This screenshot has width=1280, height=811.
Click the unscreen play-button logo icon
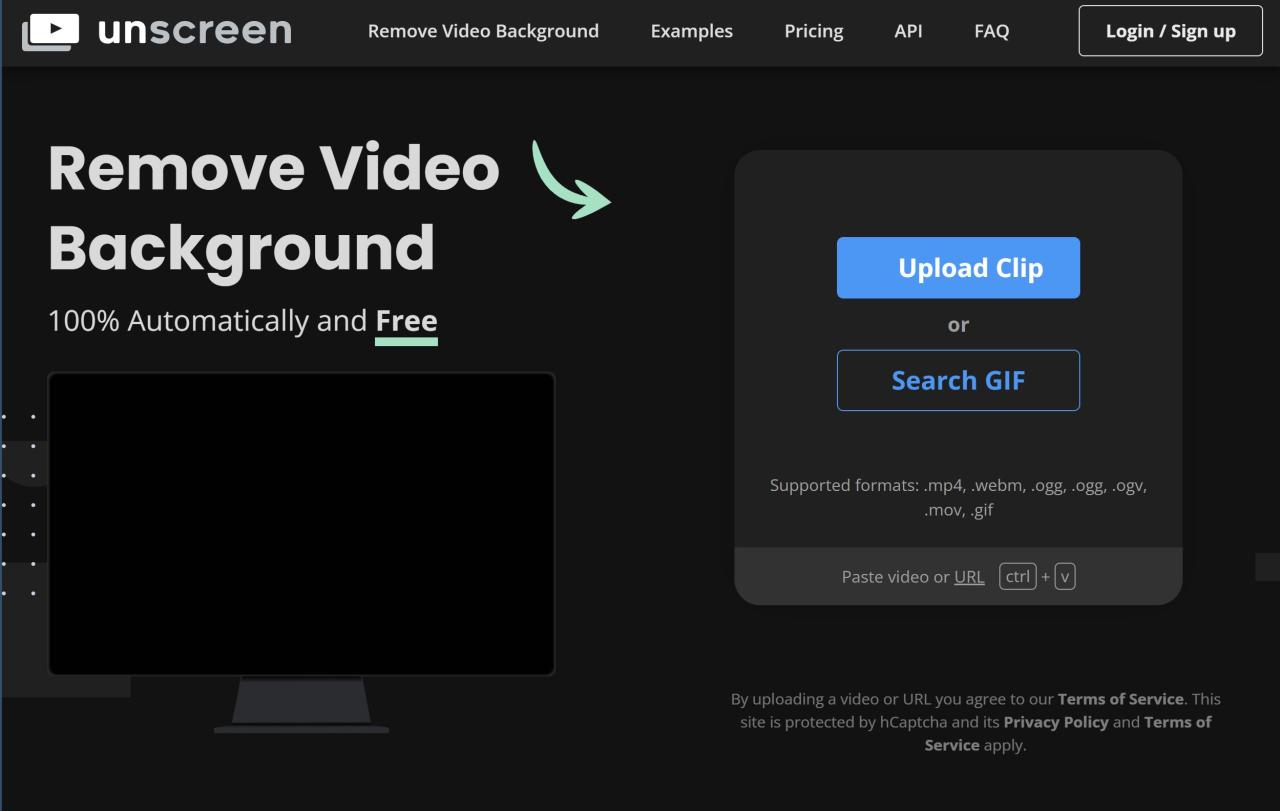pyautogui.click(x=50, y=31)
